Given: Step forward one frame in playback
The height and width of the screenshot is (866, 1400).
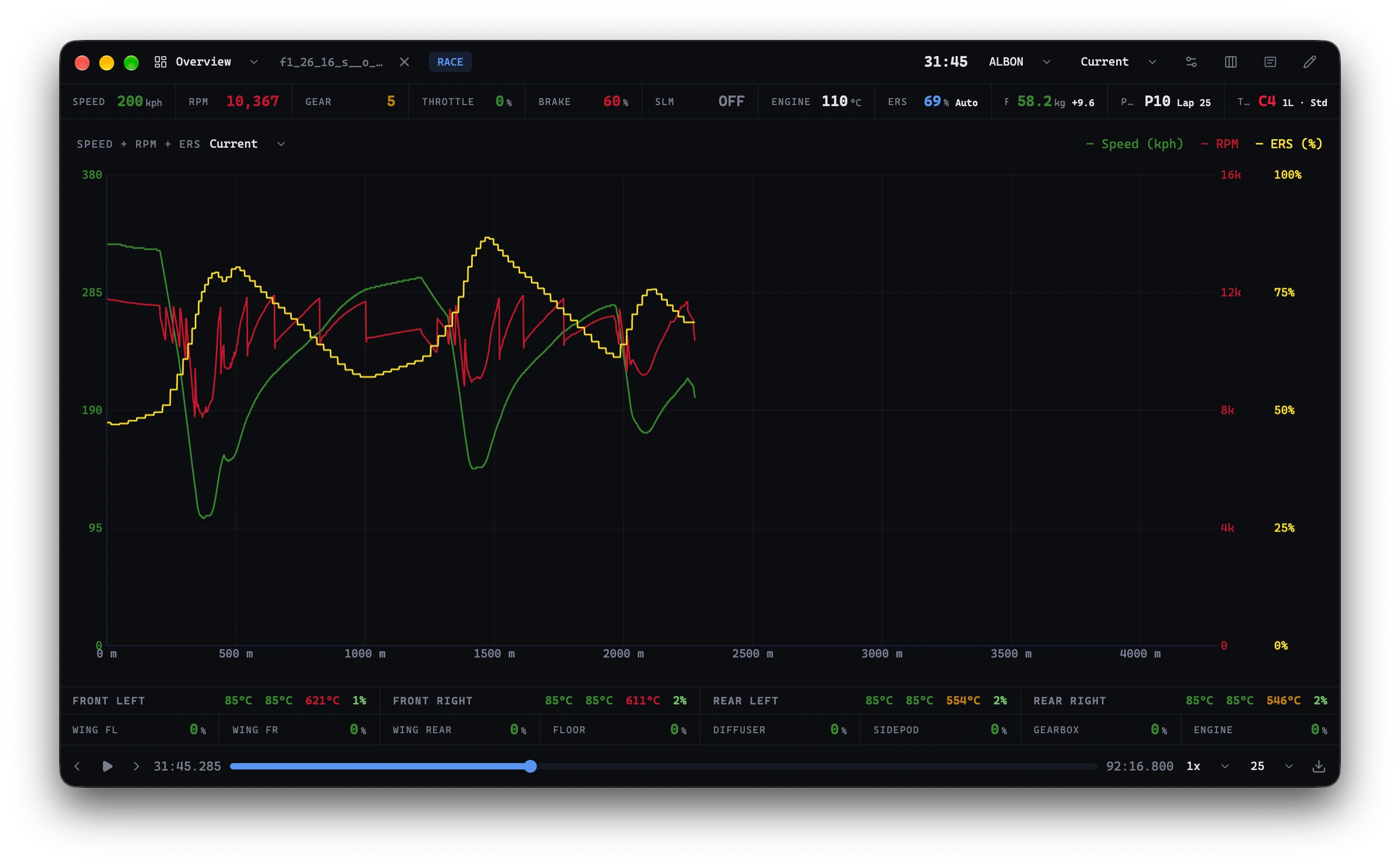Looking at the screenshot, I should point(137,766).
